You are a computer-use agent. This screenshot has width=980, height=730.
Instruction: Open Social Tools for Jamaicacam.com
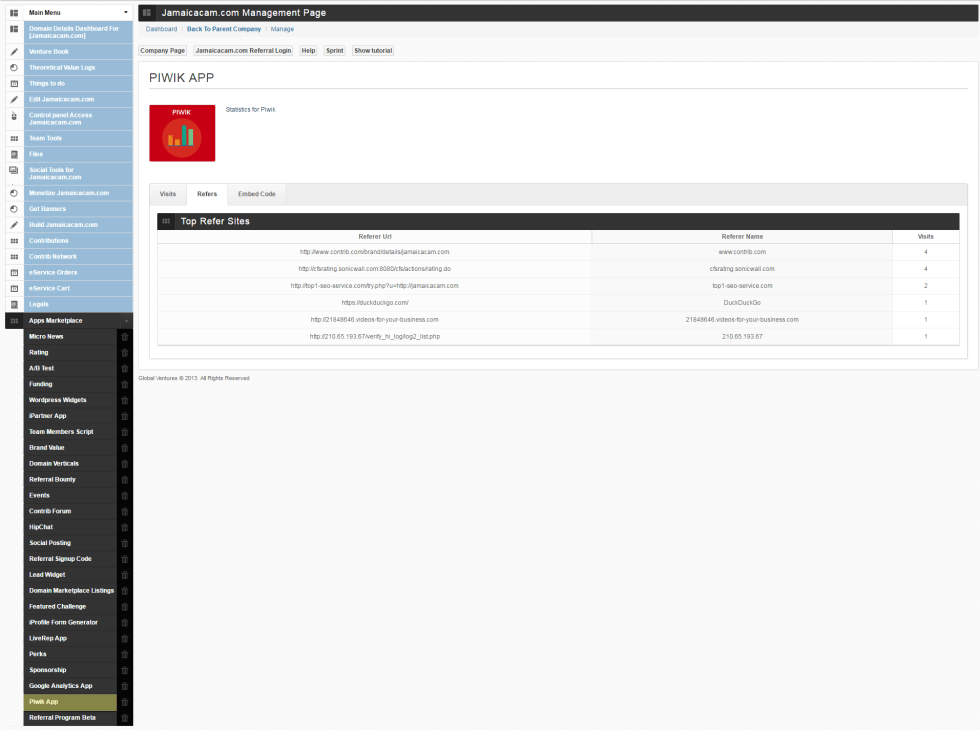[78, 173]
